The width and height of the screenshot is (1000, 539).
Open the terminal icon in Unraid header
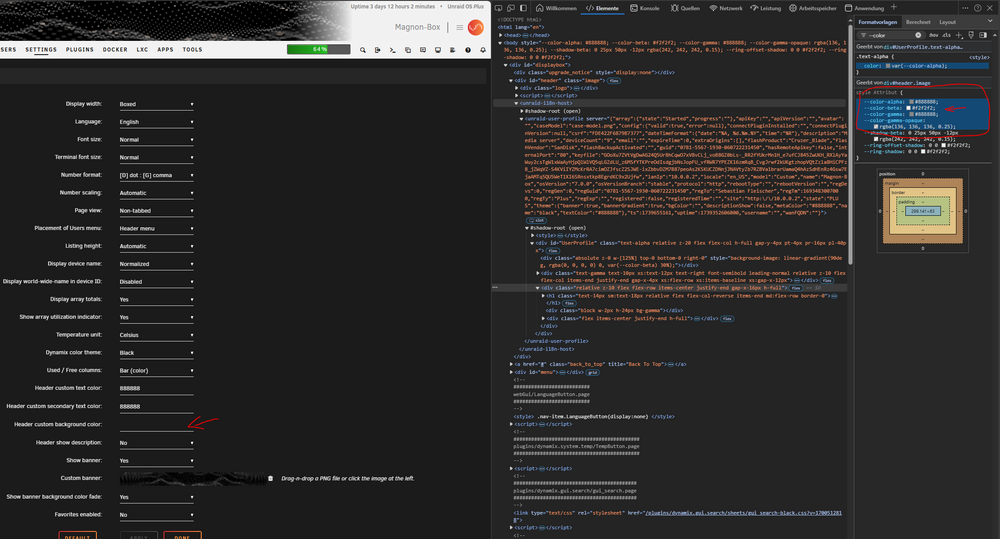[393, 50]
